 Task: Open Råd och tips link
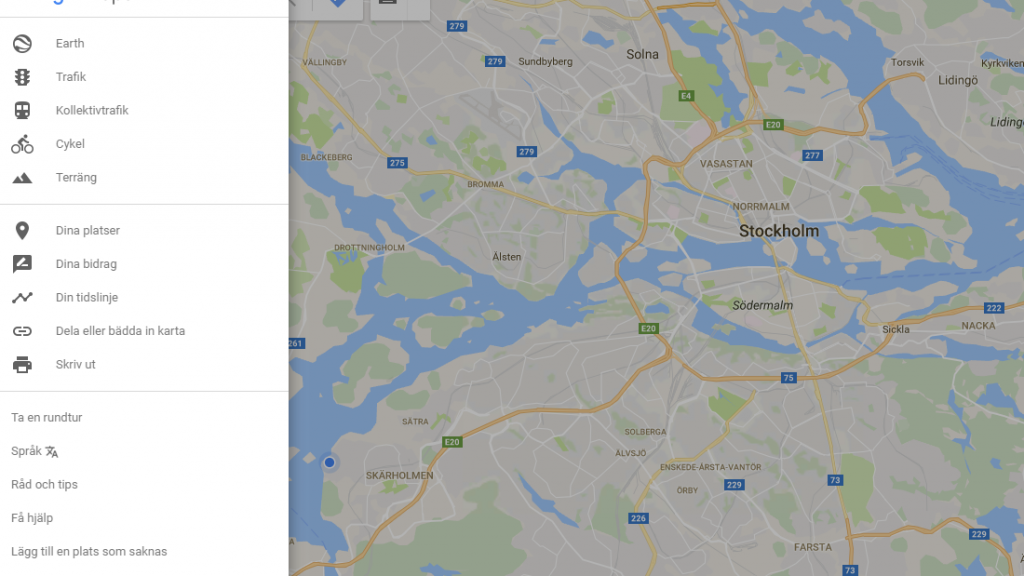(x=44, y=485)
